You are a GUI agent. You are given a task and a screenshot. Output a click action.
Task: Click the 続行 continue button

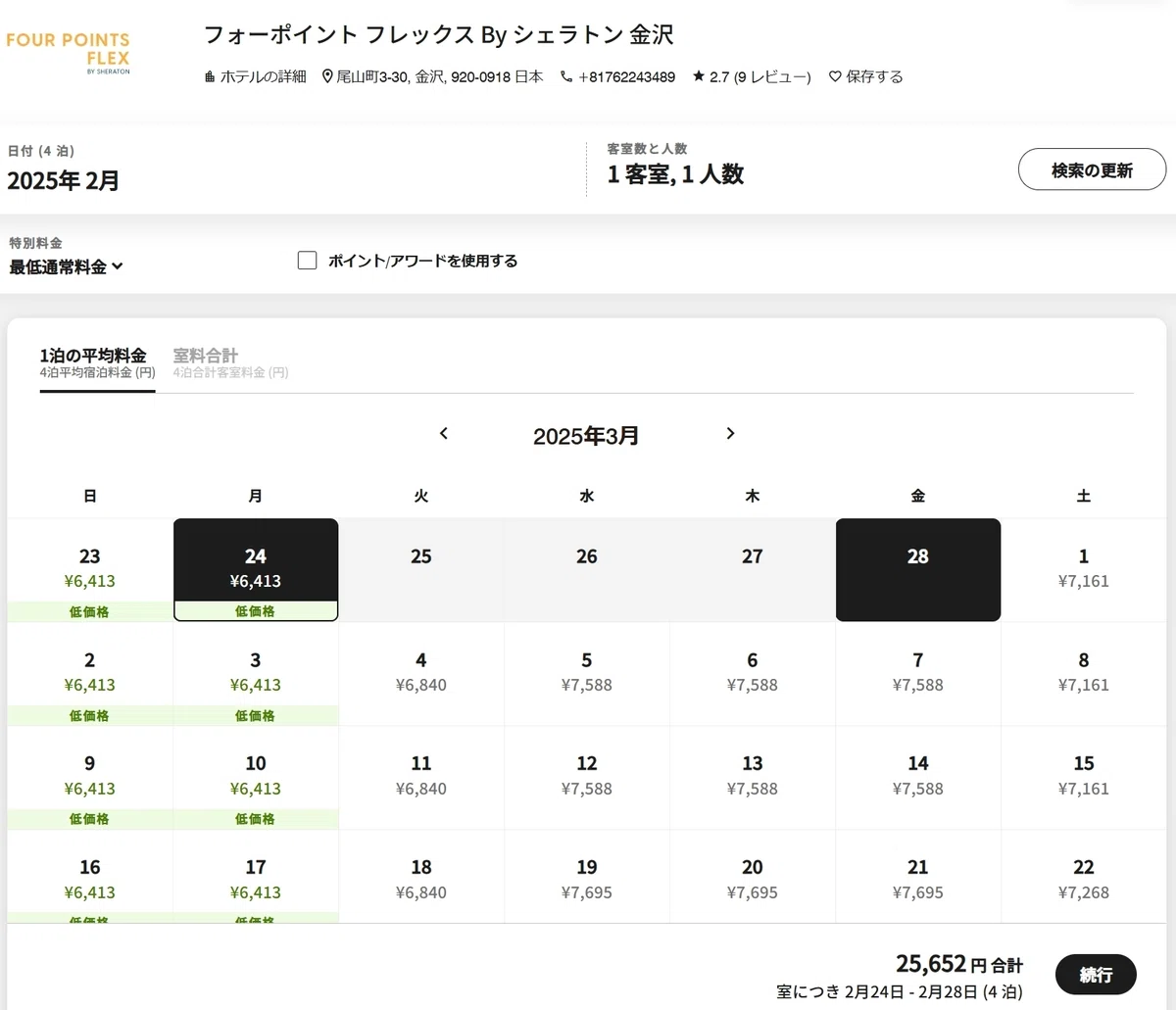[1096, 975]
